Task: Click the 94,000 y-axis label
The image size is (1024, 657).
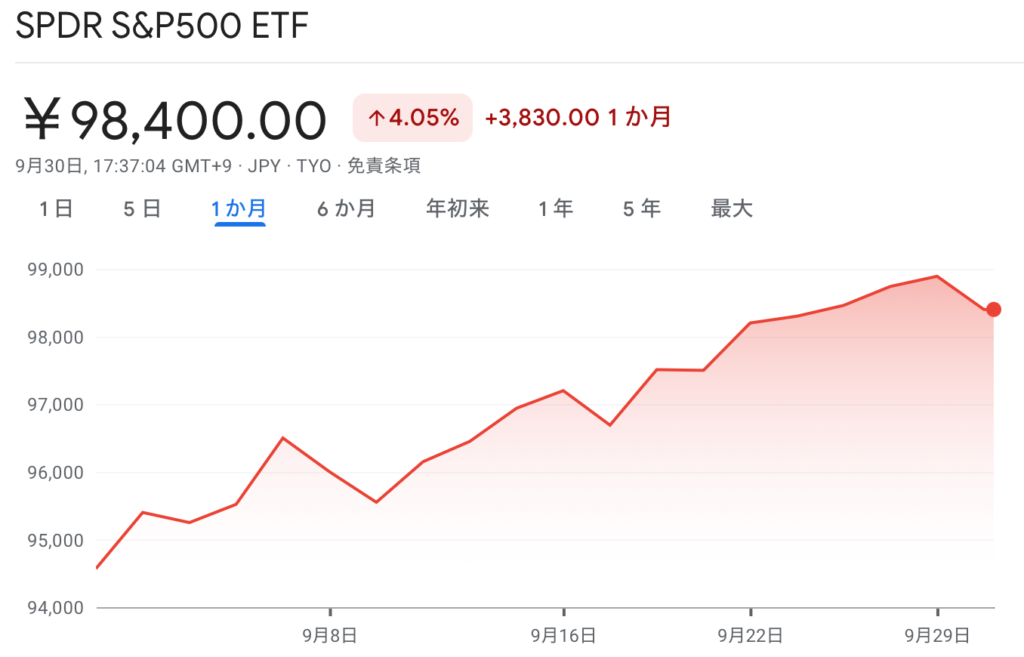Action: [58, 608]
